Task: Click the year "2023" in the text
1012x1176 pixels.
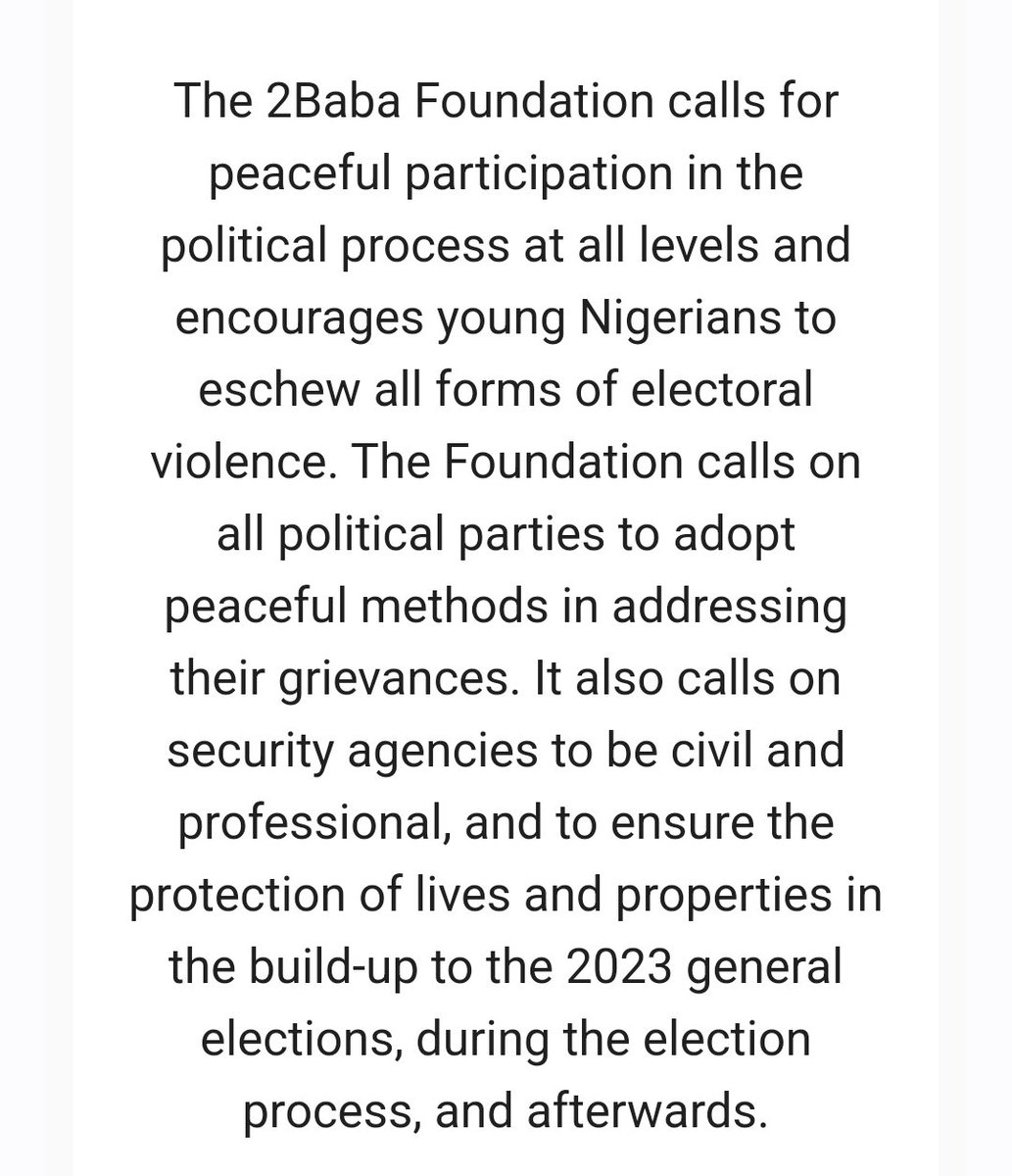Action: coord(620,963)
